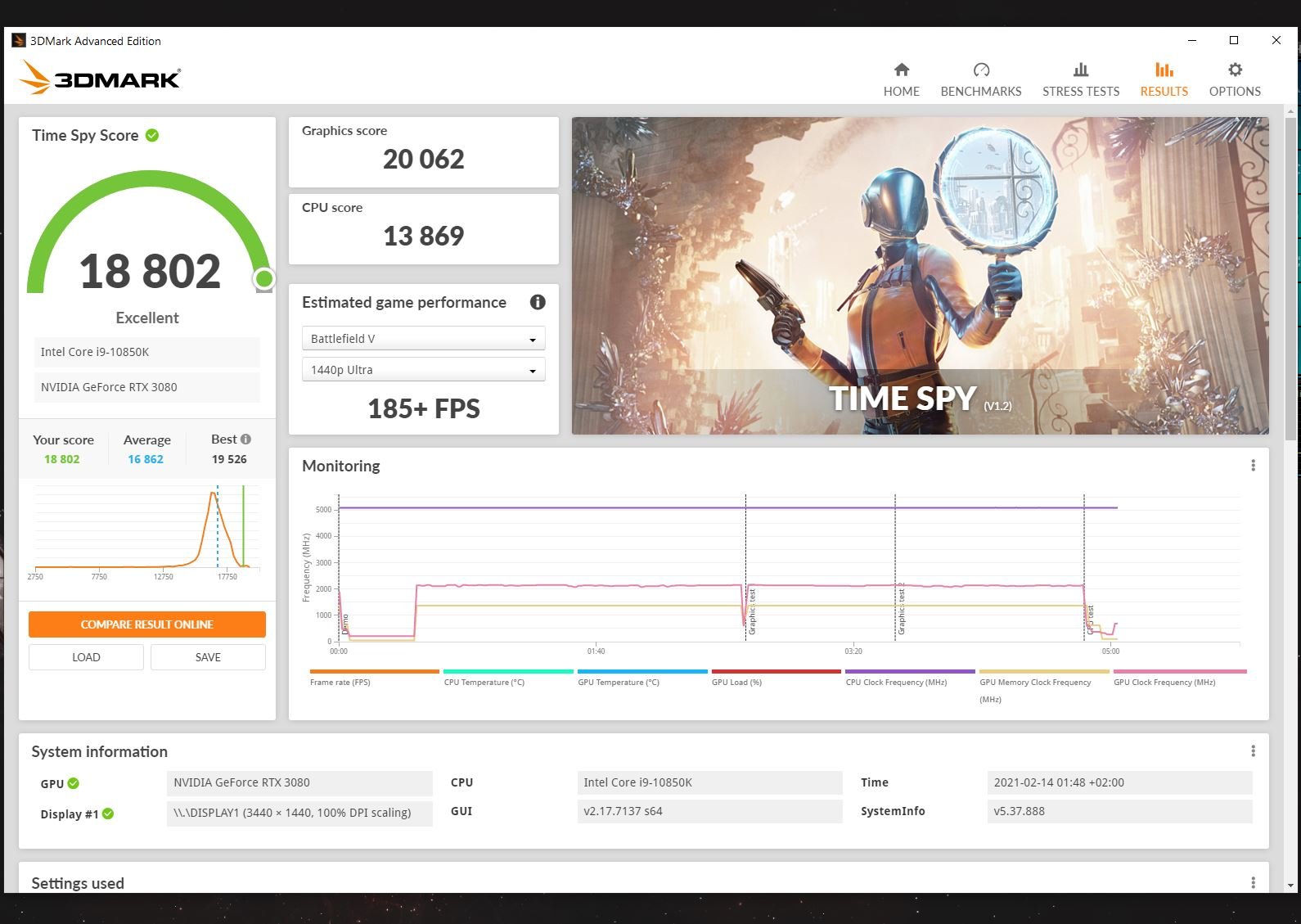Open the Options tab

[1235, 80]
